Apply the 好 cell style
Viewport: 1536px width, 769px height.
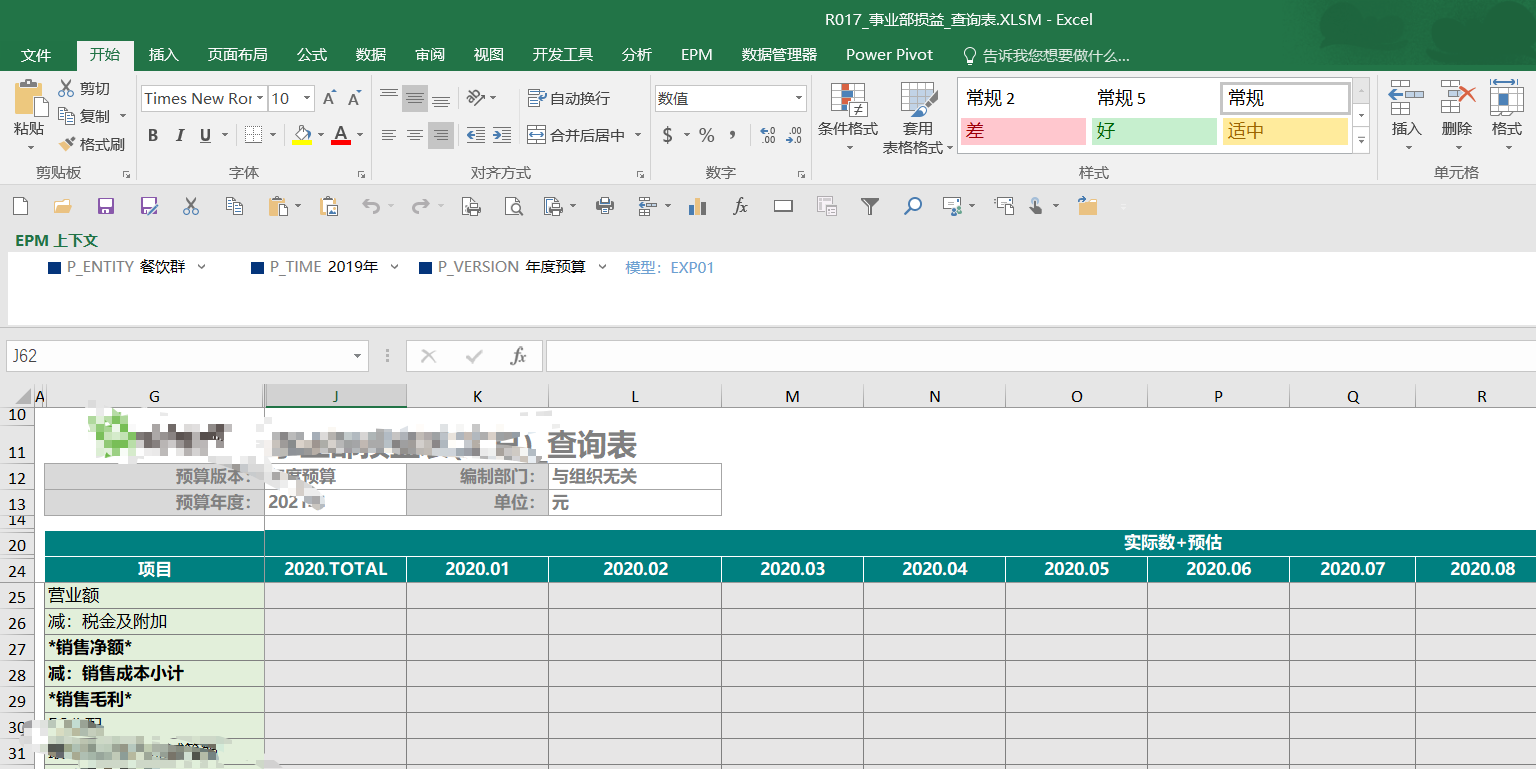[1154, 131]
